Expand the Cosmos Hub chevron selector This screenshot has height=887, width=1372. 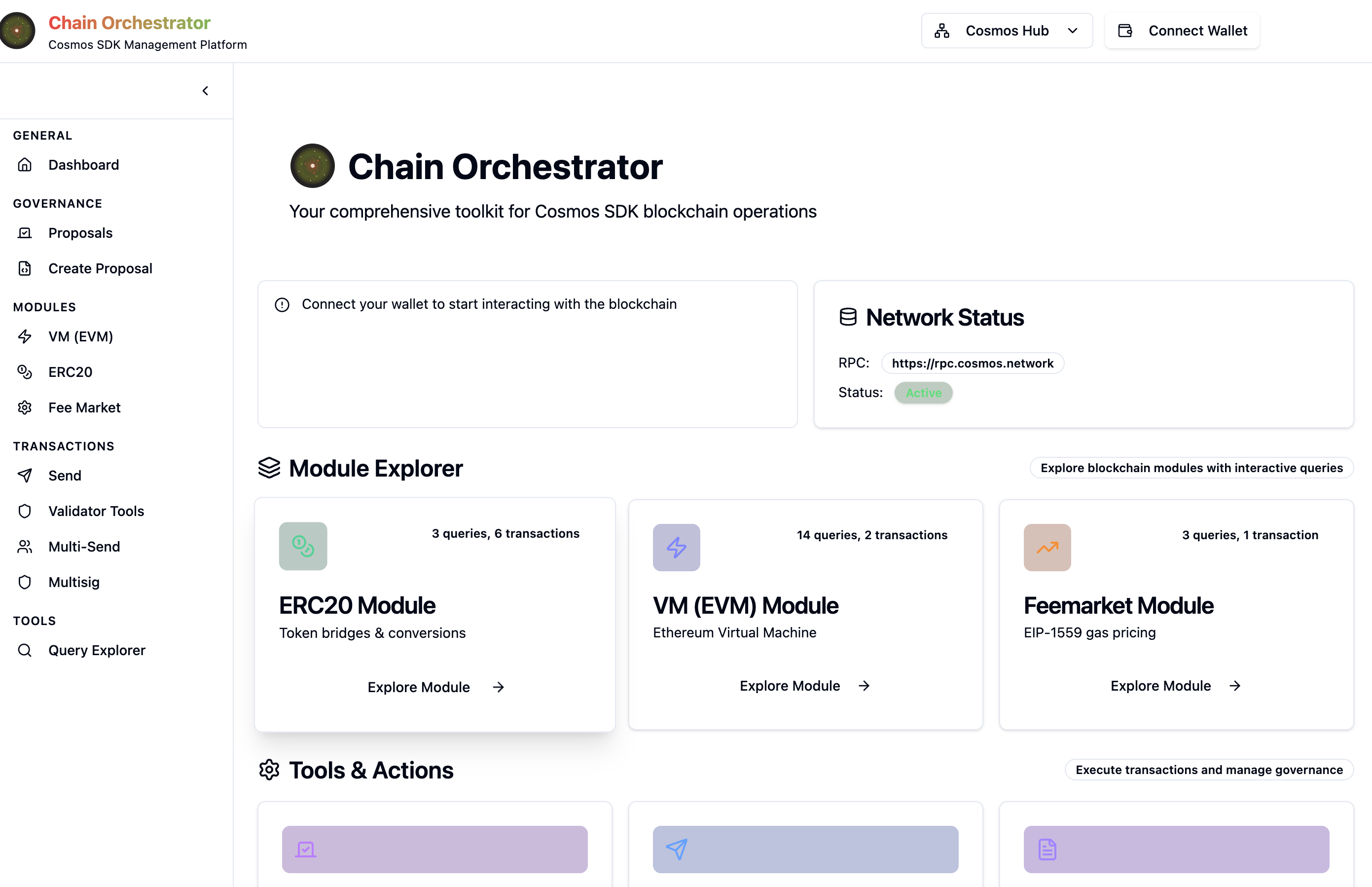pos(1073,31)
